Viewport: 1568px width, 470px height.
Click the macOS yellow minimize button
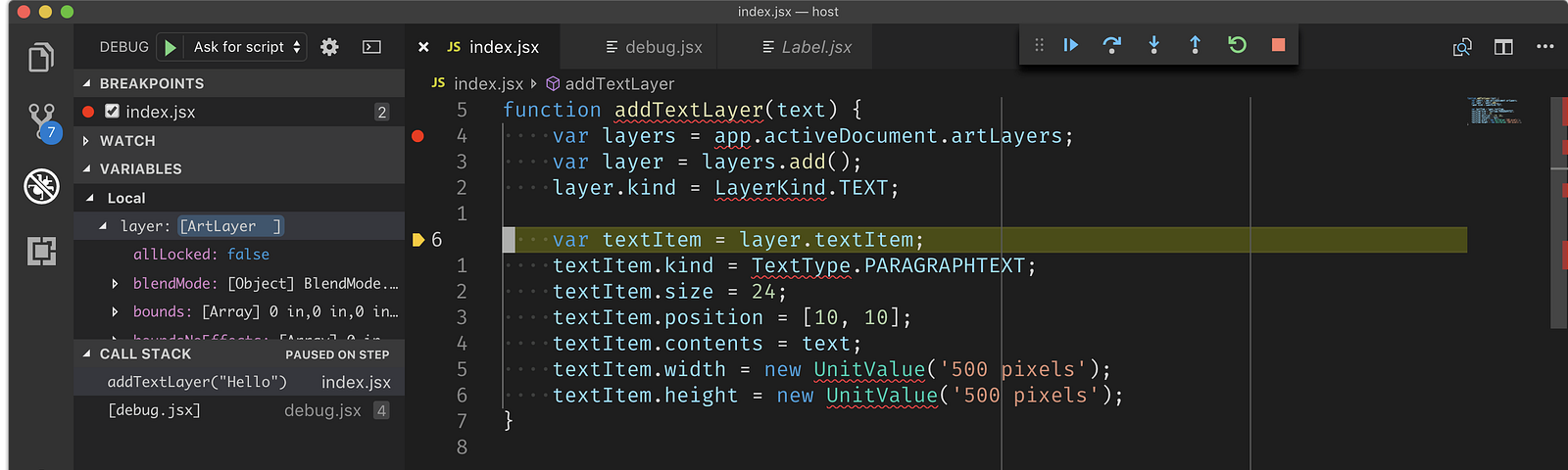[45, 12]
